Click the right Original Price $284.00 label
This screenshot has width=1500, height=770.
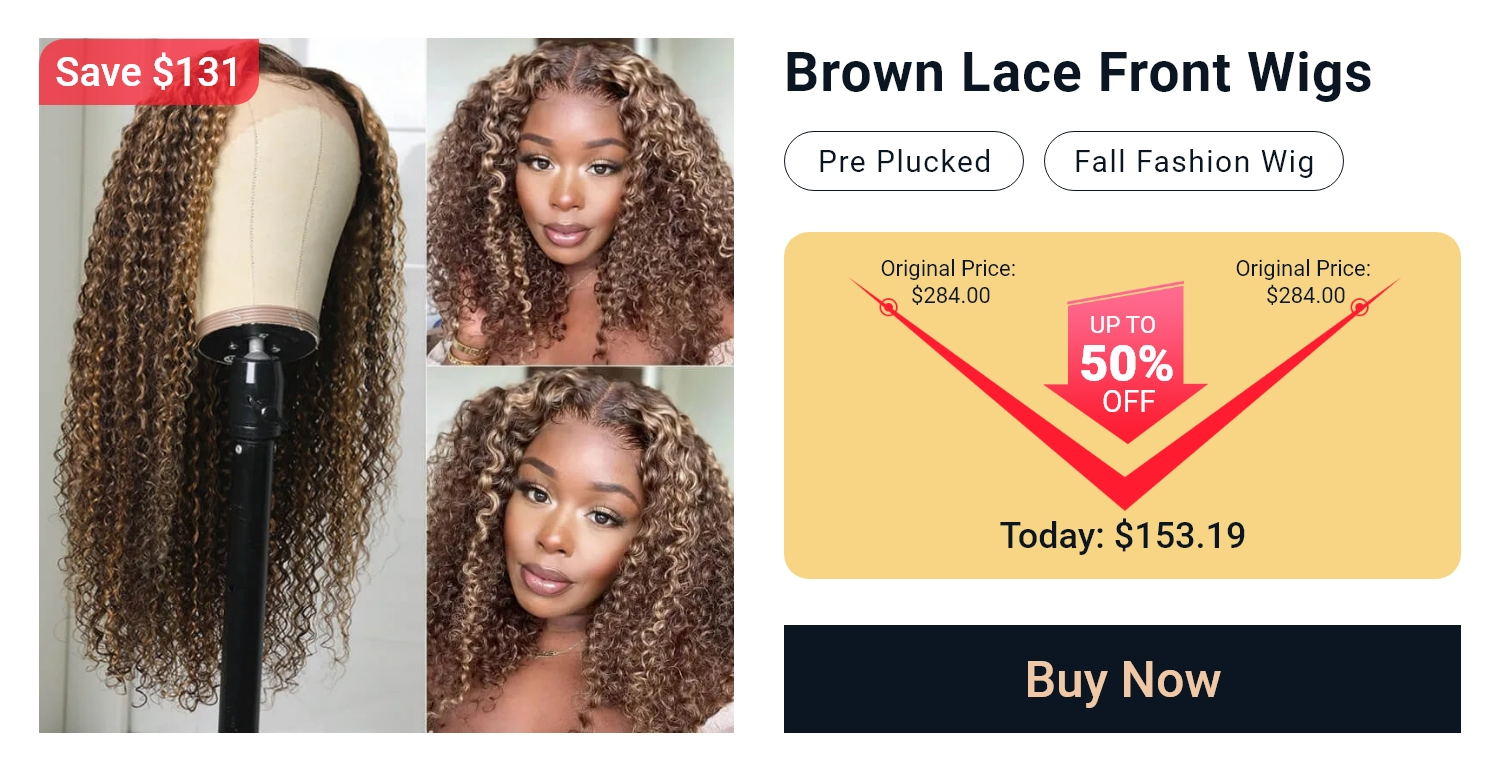1303,282
